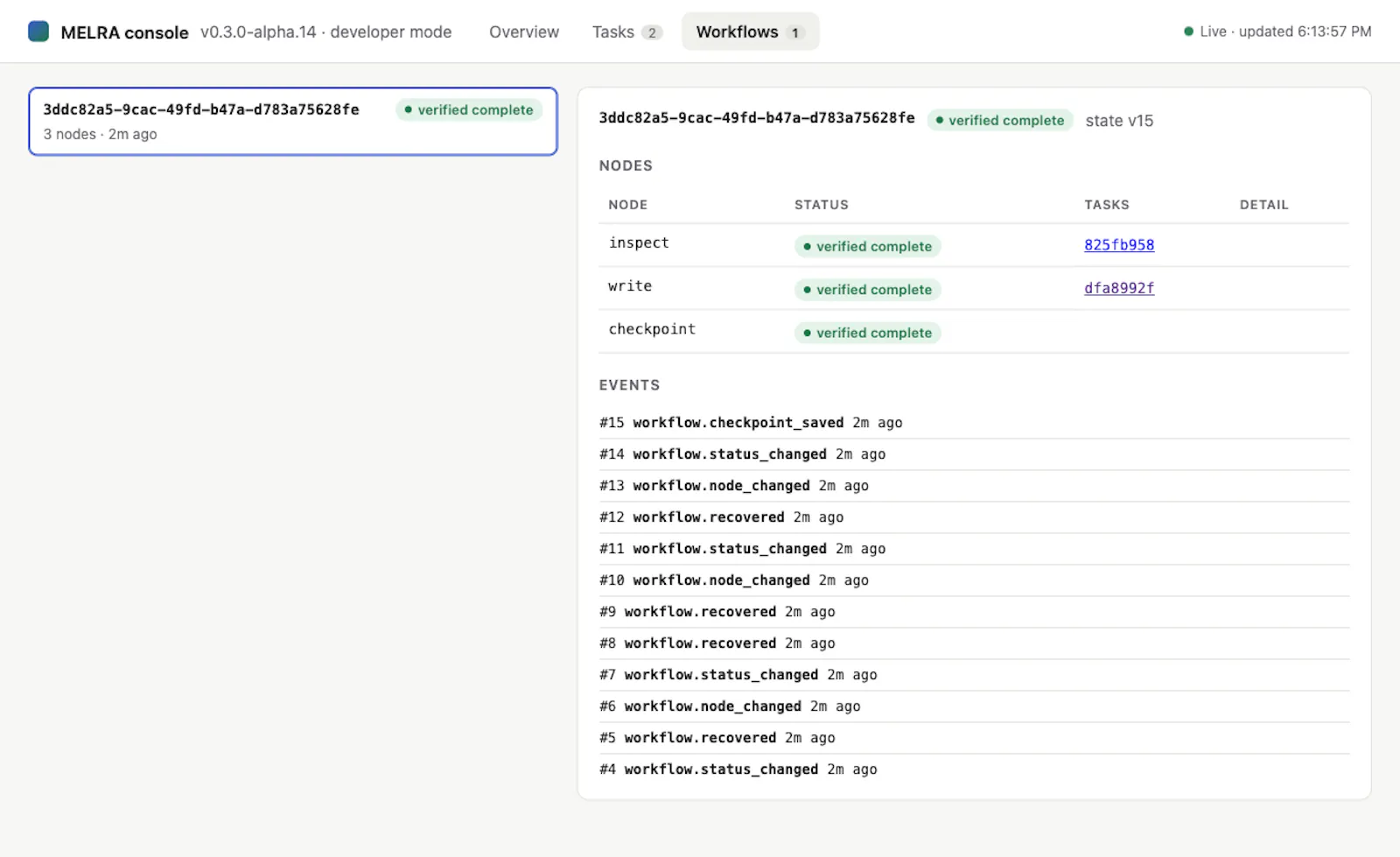Select event #10 workflow.node_changed
This screenshot has width=1400, height=857.
974,580
